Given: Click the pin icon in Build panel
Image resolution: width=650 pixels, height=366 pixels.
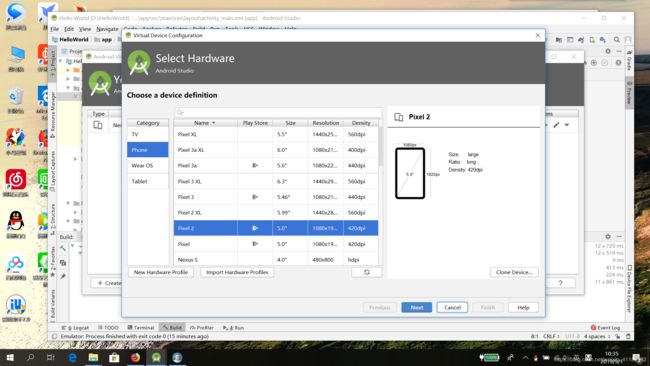Looking at the screenshot, I should click(63, 276).
